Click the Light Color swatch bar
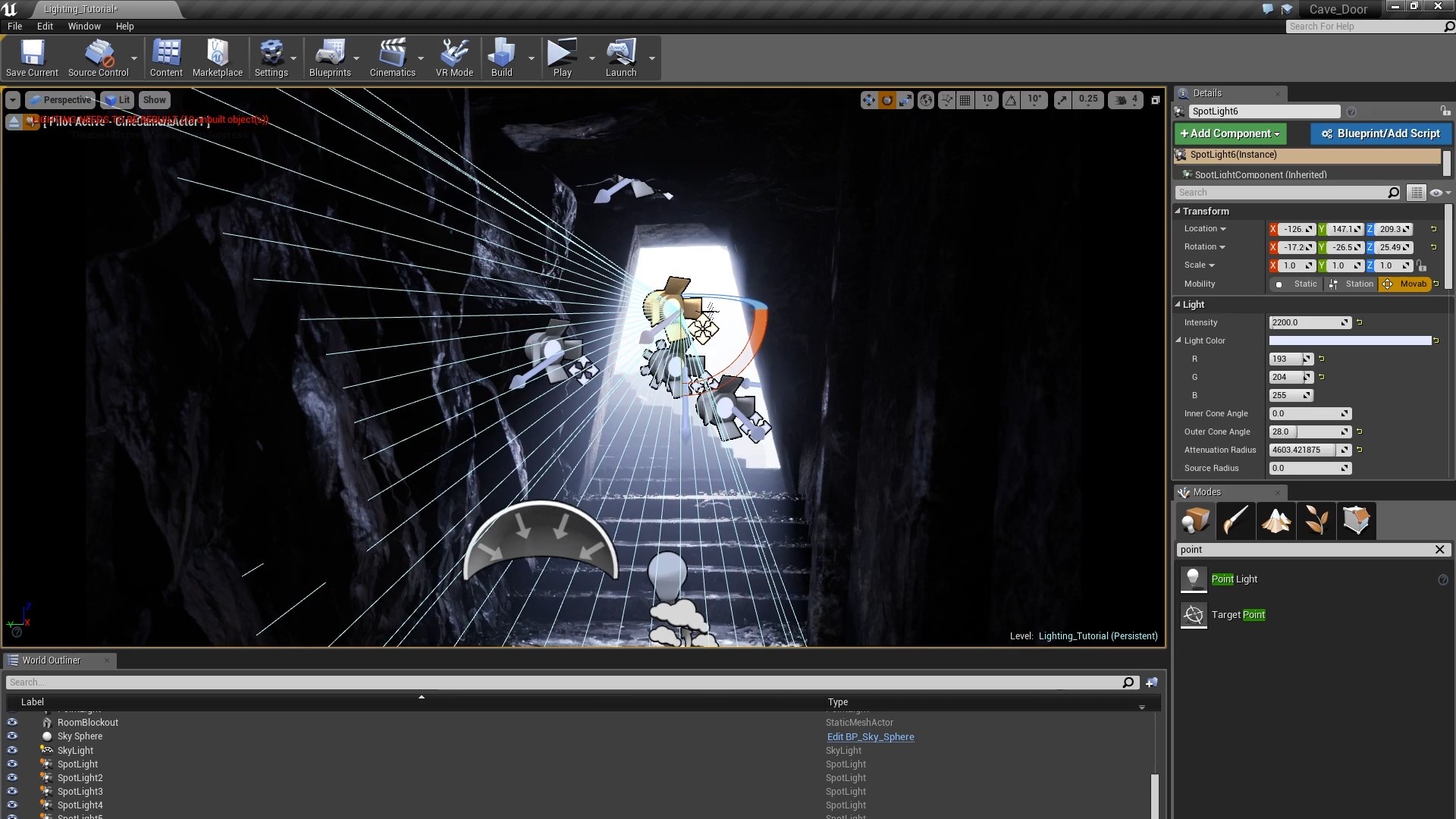The width and height of the screenshot is (1456, 819). [x=1350, y=341]
